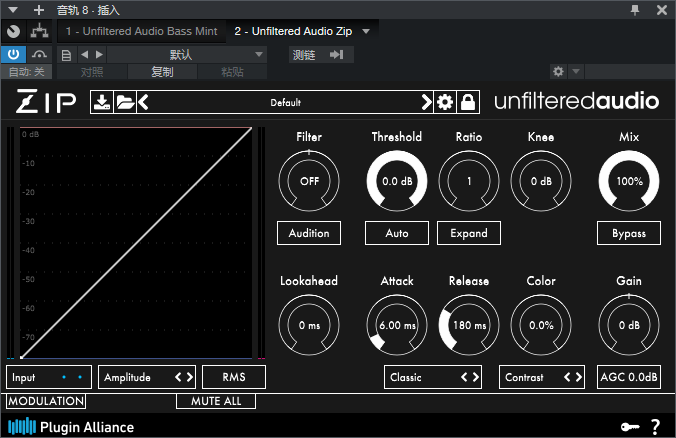Select the Unfiltered Audio Zip tab
The width and height of the screenshot is (676, 438).
click(293, 31)
